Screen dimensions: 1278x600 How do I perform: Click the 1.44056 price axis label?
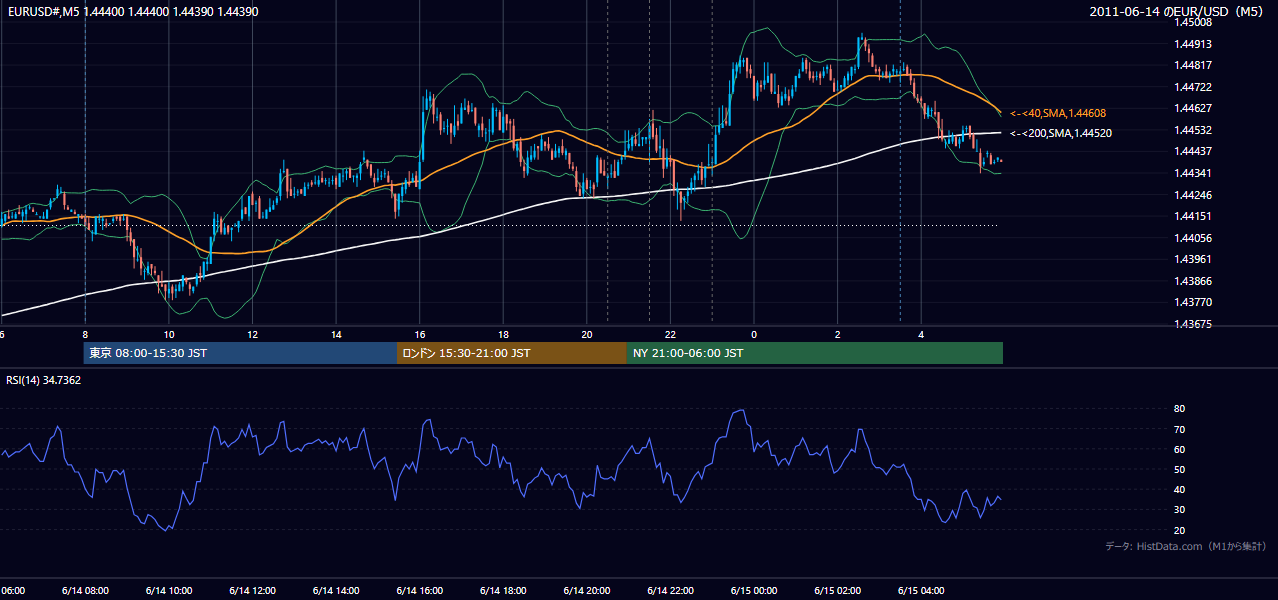pyautogui.click(x=1193, y=238)
